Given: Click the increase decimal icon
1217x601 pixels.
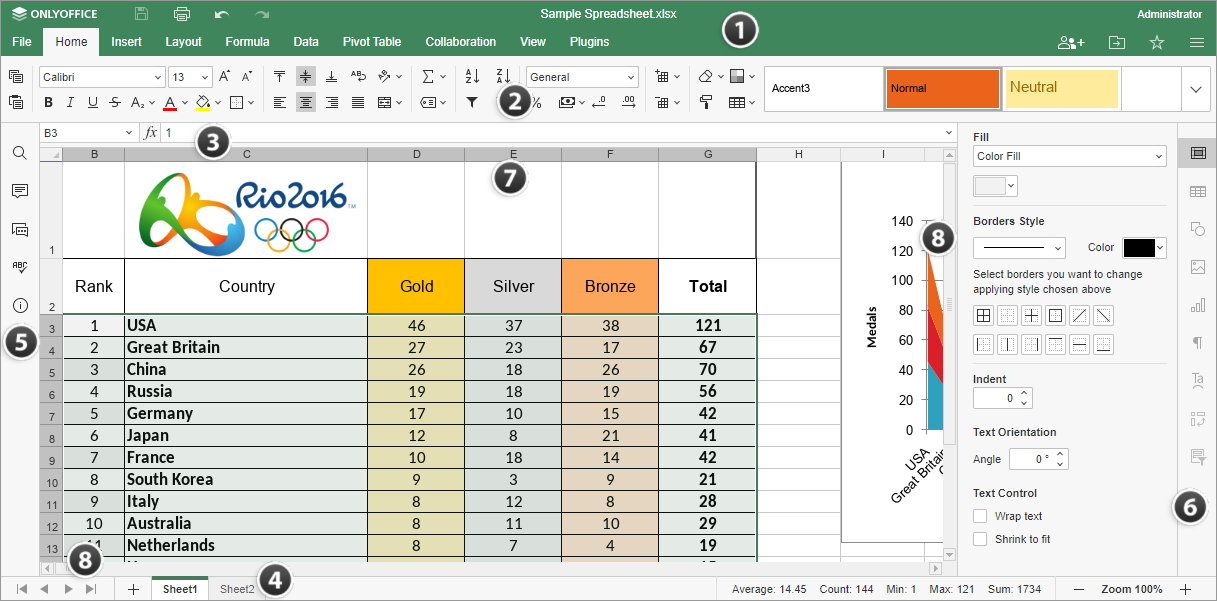Looking at the screenshot, I should point(629,102).
